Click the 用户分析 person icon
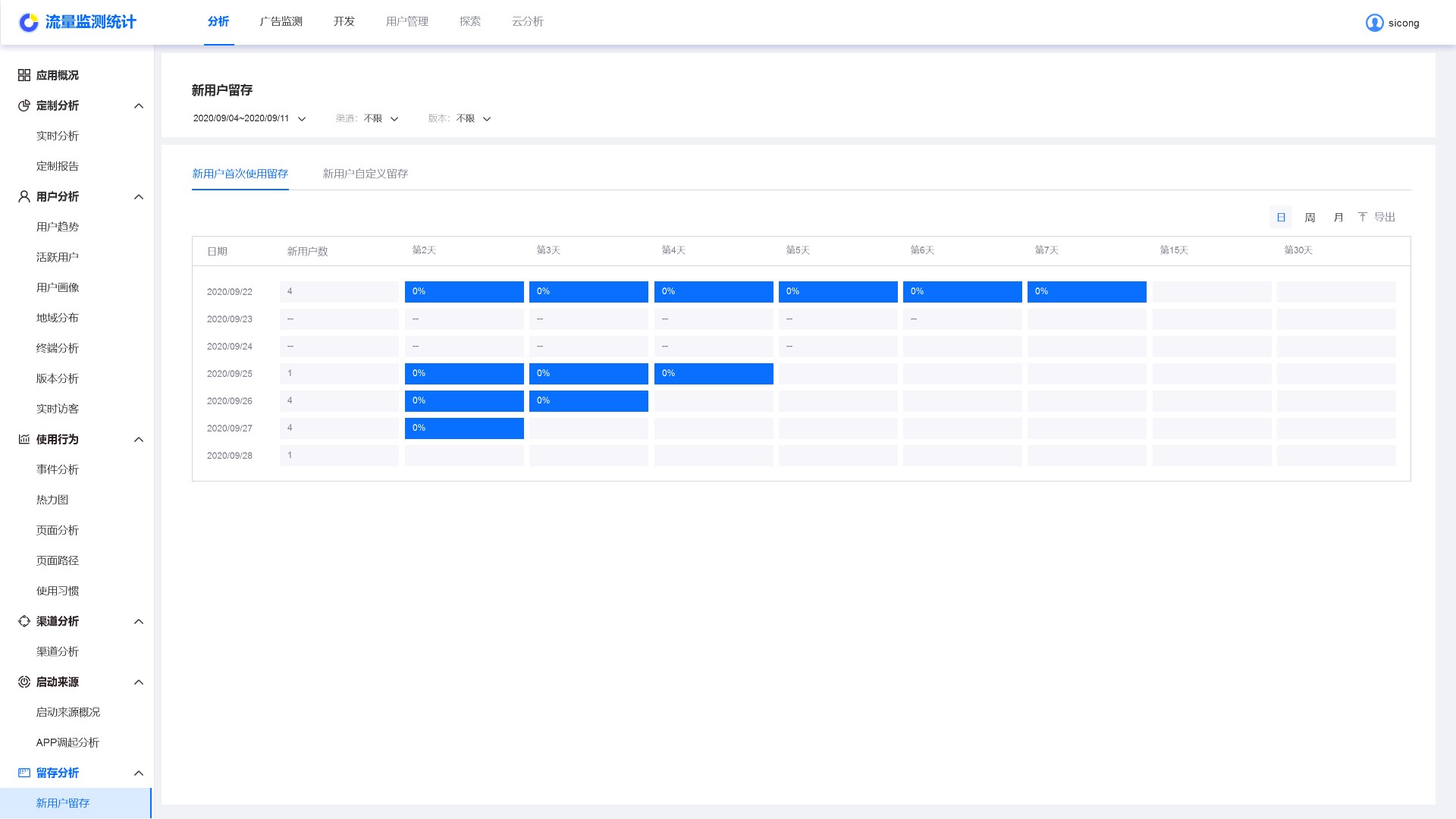Image resolution: width=1456 pixels, height=819 pixels. pyautogui.click(x=24, y=196)
